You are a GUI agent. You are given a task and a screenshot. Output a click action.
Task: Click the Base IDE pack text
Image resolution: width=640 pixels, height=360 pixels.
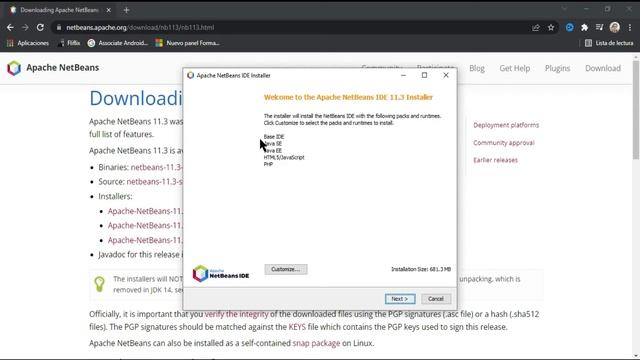click(274, 137)
